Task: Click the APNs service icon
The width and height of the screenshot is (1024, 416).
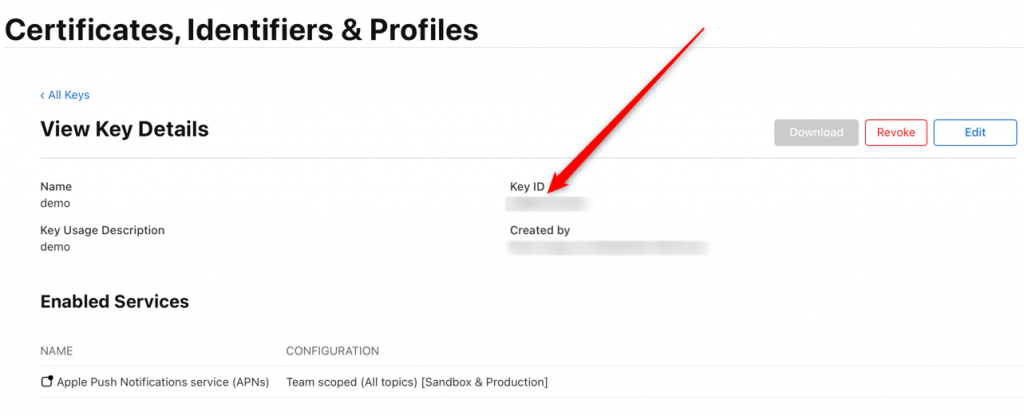Action: (x=46, y=382)
